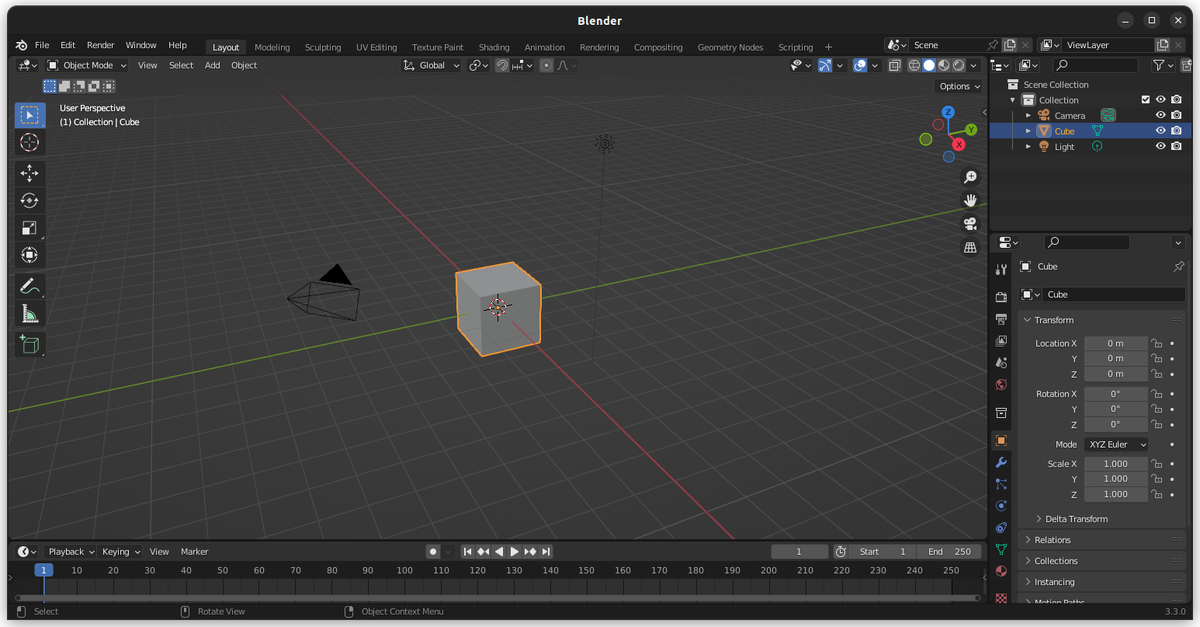This screenshot has width=1200, height=627.
Task: Click the End frame 250 field
Action: point(950,551)
